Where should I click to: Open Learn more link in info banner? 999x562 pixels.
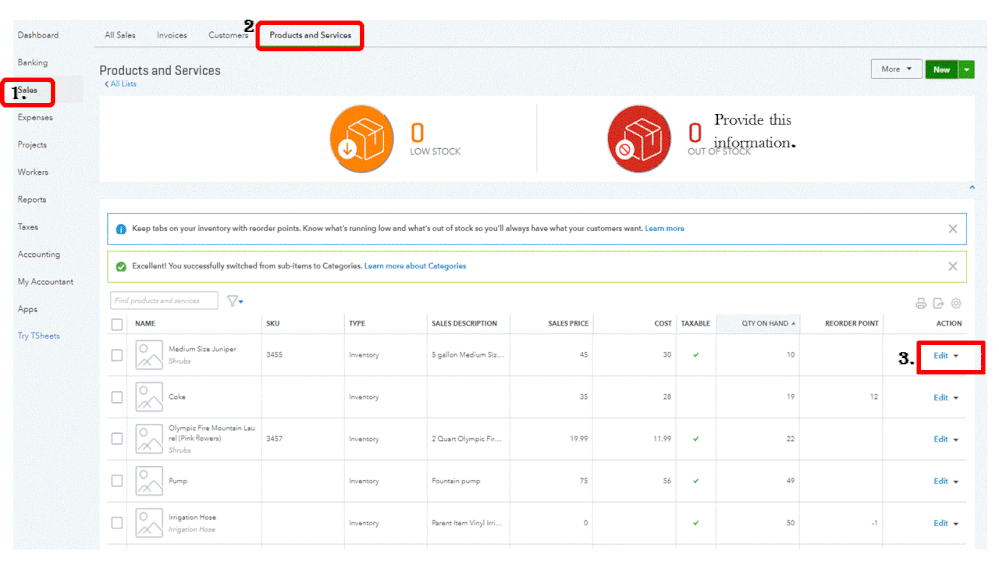point(665,228)
